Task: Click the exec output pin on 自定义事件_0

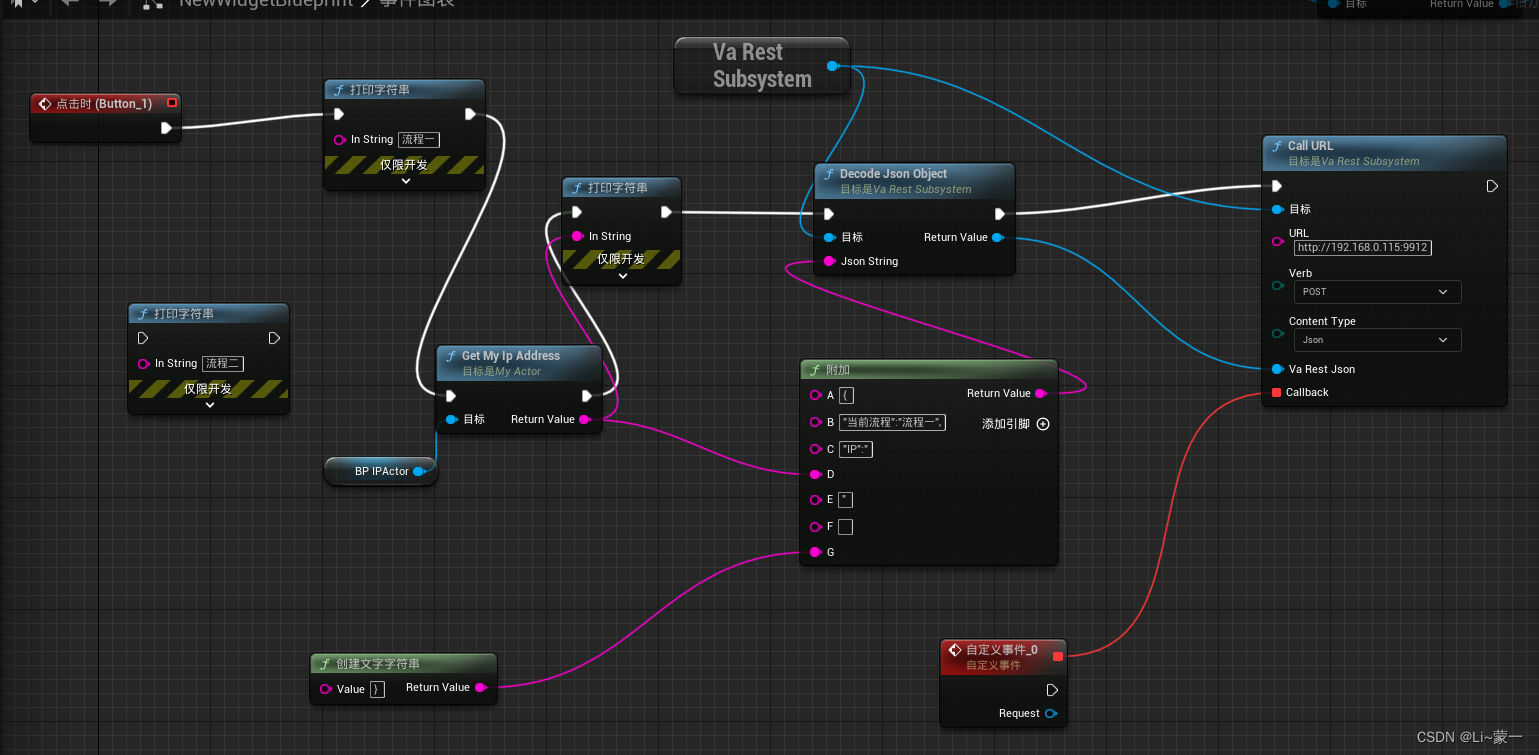Action: click(x=1051, y=690)
